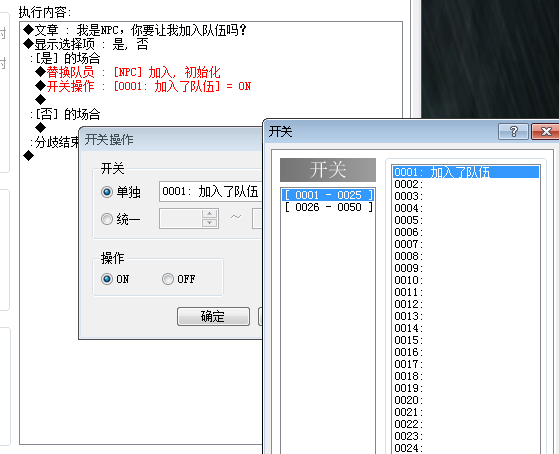Select switch 0021 in the list

pos(466,412)
